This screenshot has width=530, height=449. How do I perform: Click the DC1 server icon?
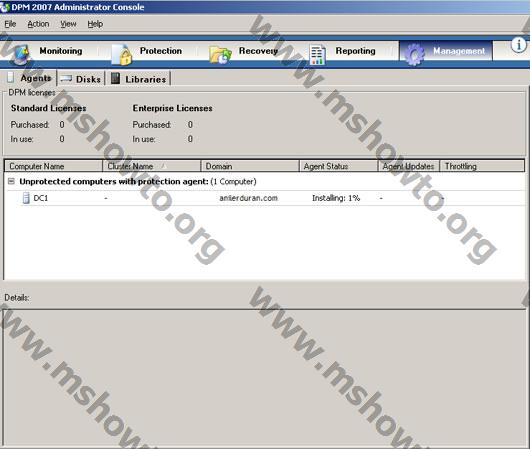point(26,198)
